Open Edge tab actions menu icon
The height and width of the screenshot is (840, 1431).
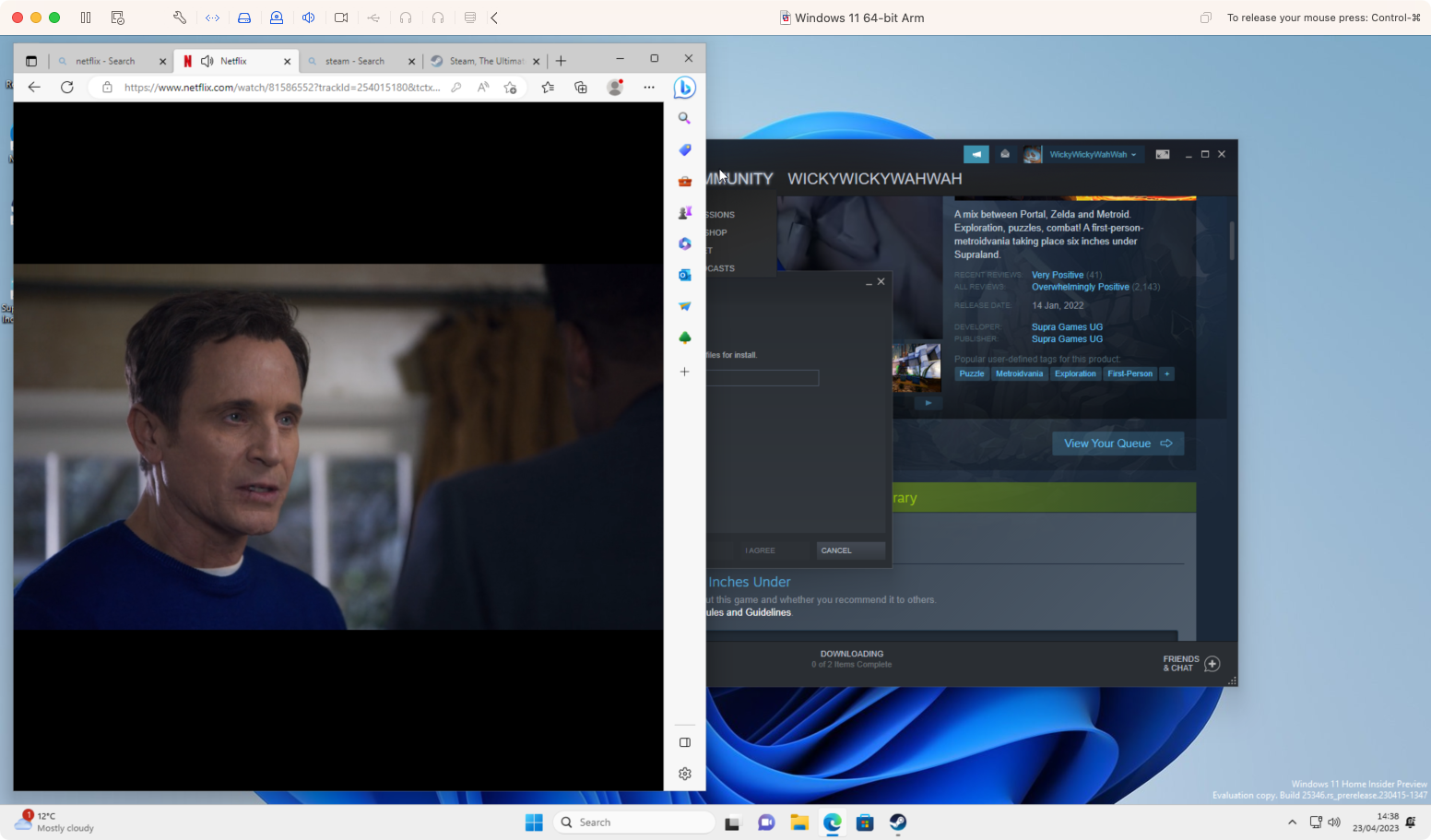(31, 61)
